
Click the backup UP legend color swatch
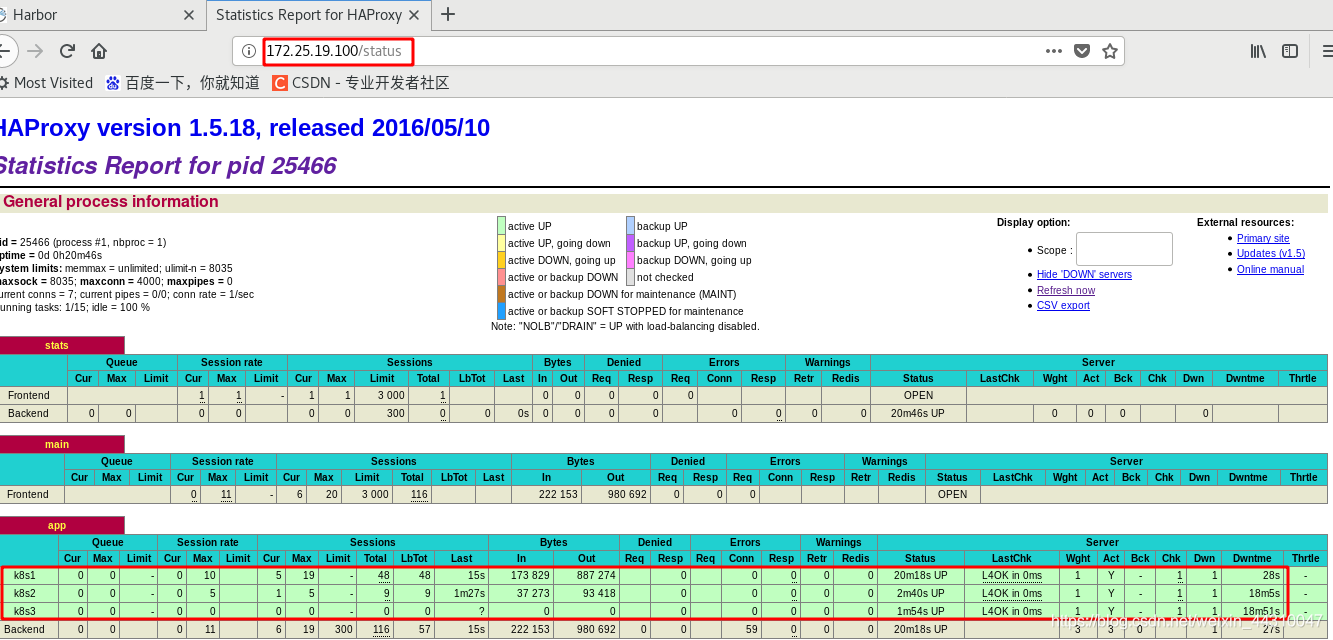point(630,226)
